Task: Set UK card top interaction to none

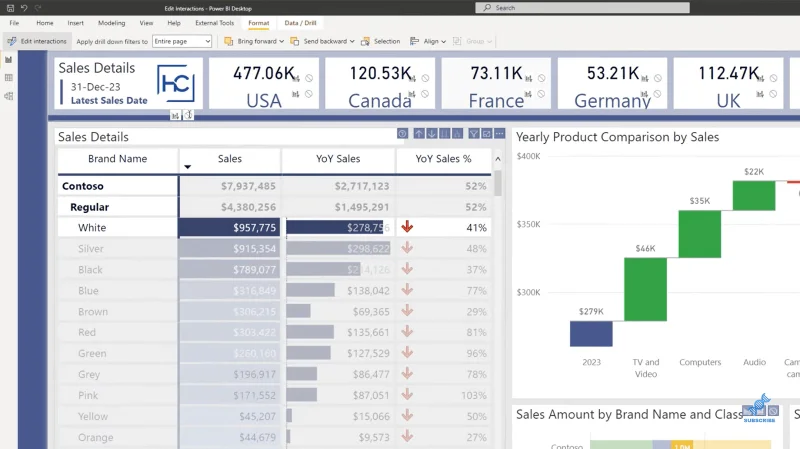Action: (773, 78)
